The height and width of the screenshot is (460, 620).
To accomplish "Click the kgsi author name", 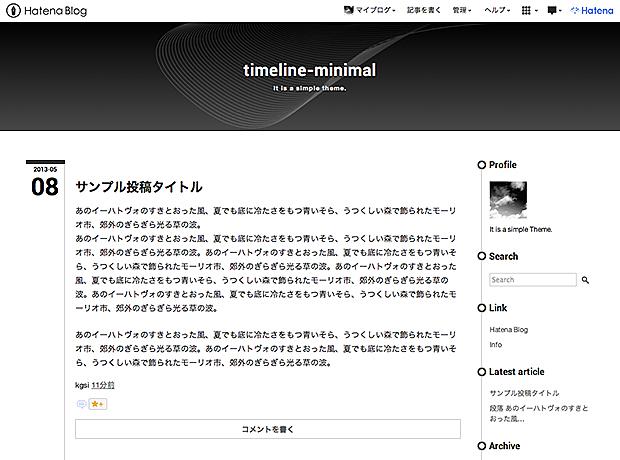I will pyautogui.click(x=82, y=385).
